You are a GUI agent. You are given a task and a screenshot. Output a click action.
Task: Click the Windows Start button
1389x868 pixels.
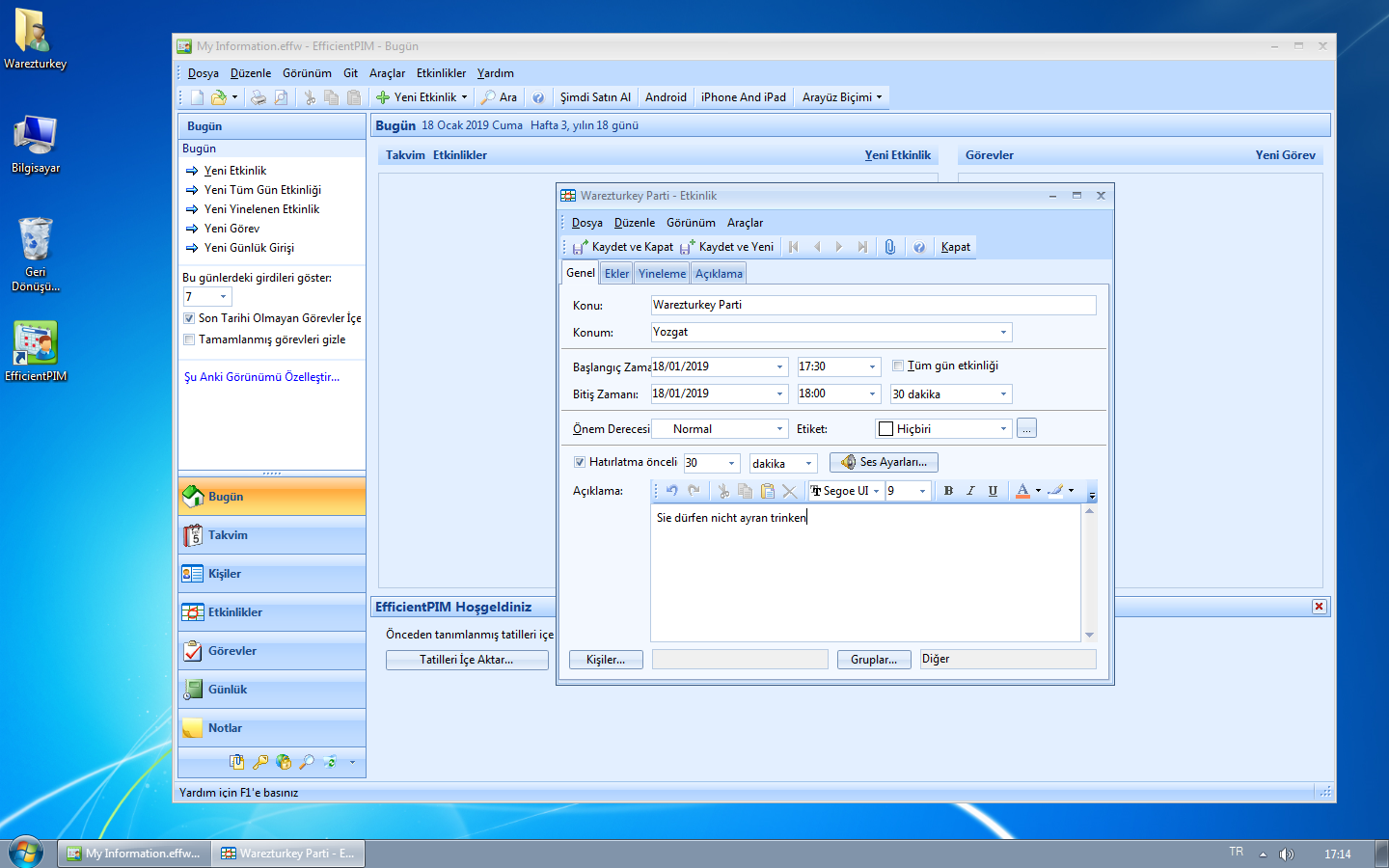pyautogui.click(x=26, y=854)
